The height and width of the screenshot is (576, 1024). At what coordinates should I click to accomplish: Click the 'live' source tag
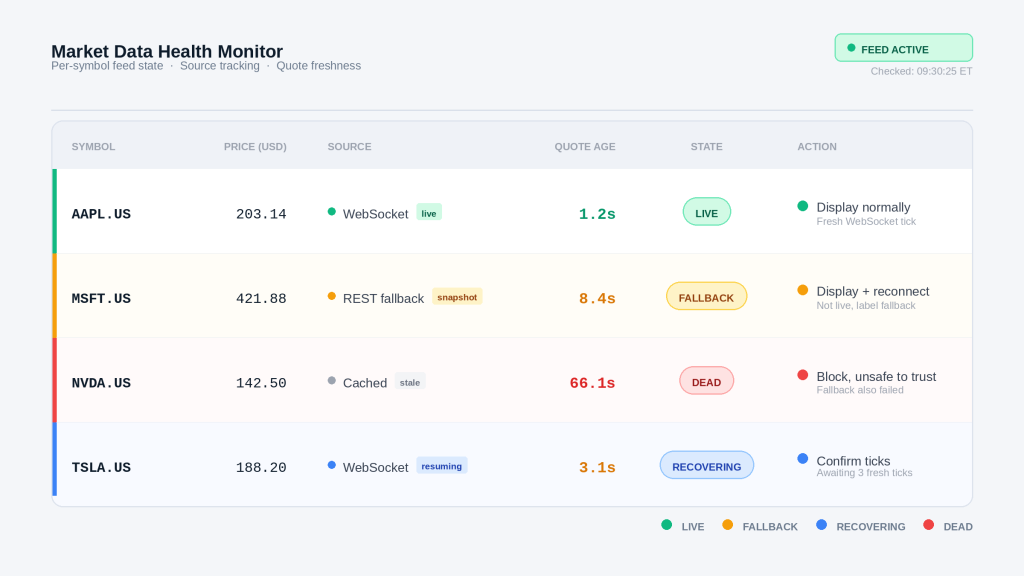tap(429, 212)
